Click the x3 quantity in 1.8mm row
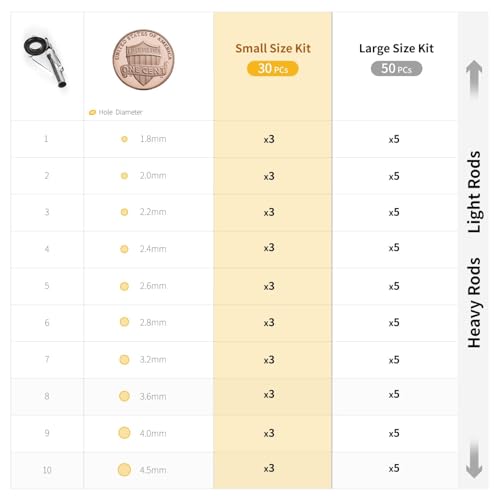The image size is (500, 500). pyautogui.click(x=269, y=139)
